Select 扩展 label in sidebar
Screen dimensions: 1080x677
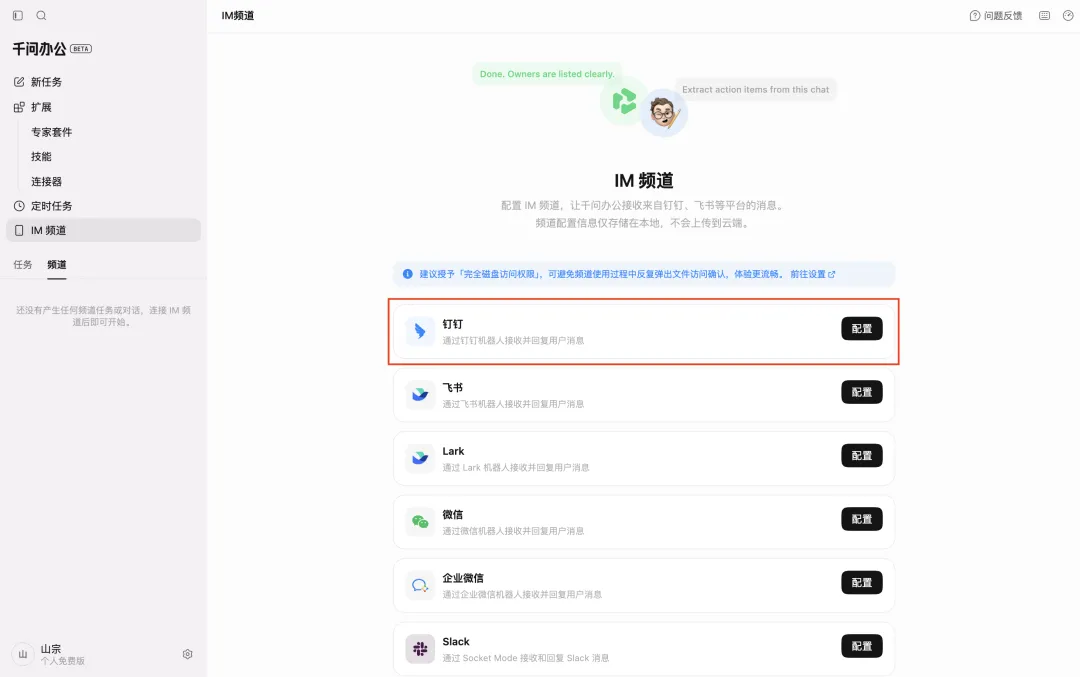[41, 107]
